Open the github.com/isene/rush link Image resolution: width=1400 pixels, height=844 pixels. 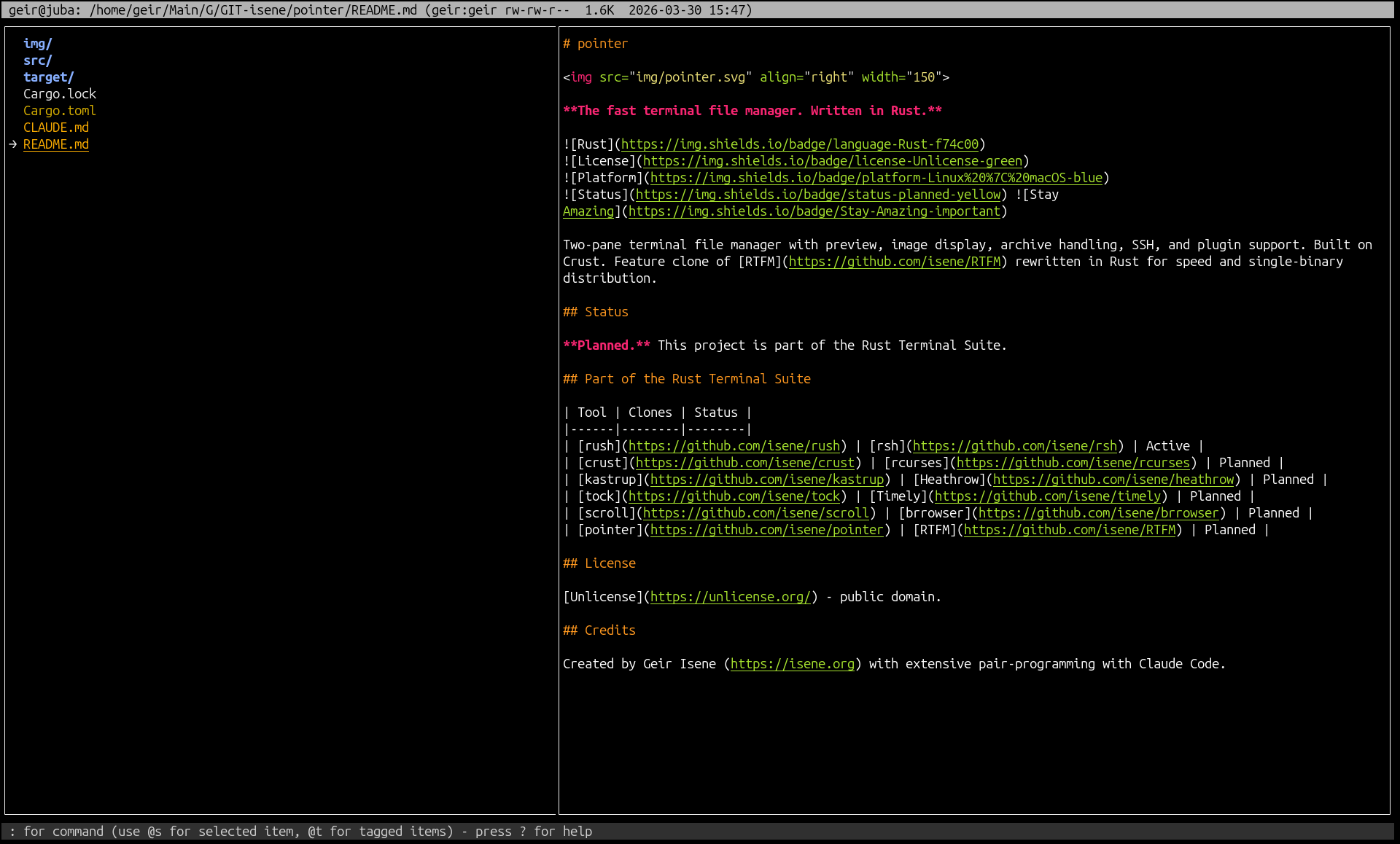734,446
